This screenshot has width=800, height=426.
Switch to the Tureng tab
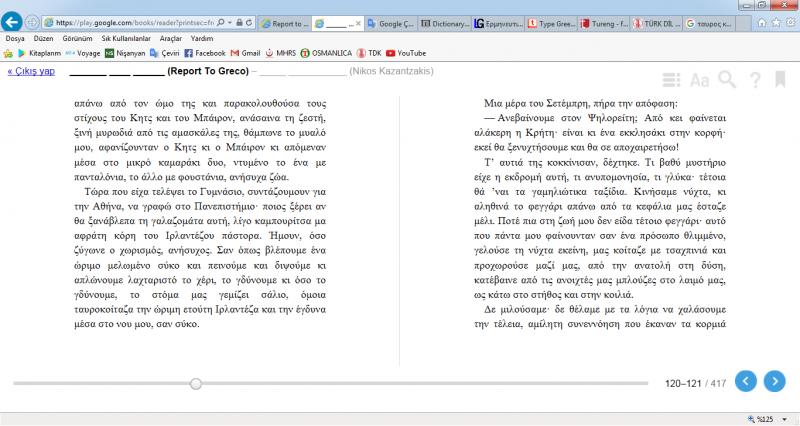coord(605,23)
